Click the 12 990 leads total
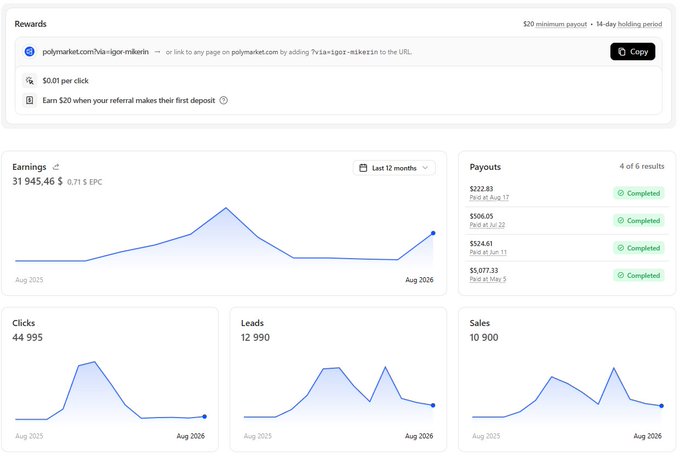Viewport: 680px width, 457px height. 255,337
